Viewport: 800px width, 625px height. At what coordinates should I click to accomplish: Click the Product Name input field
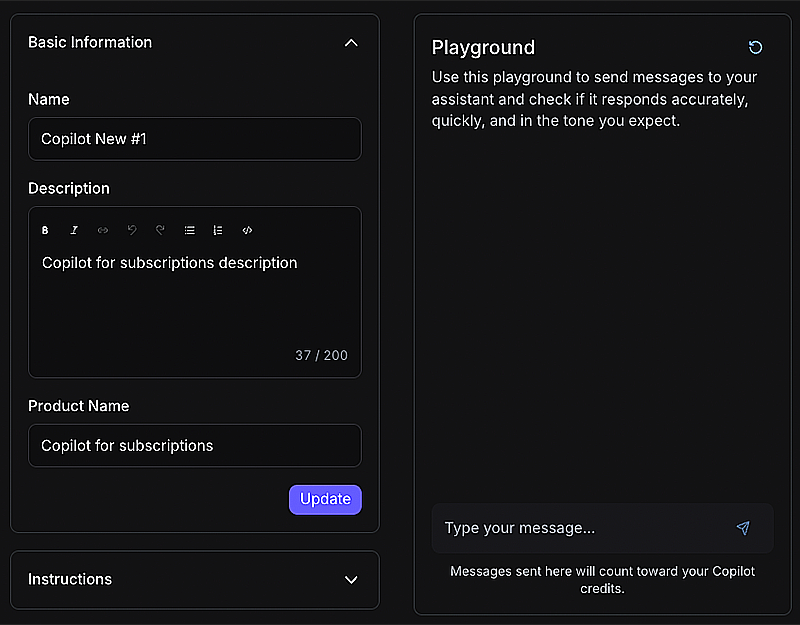coord(195,446)
